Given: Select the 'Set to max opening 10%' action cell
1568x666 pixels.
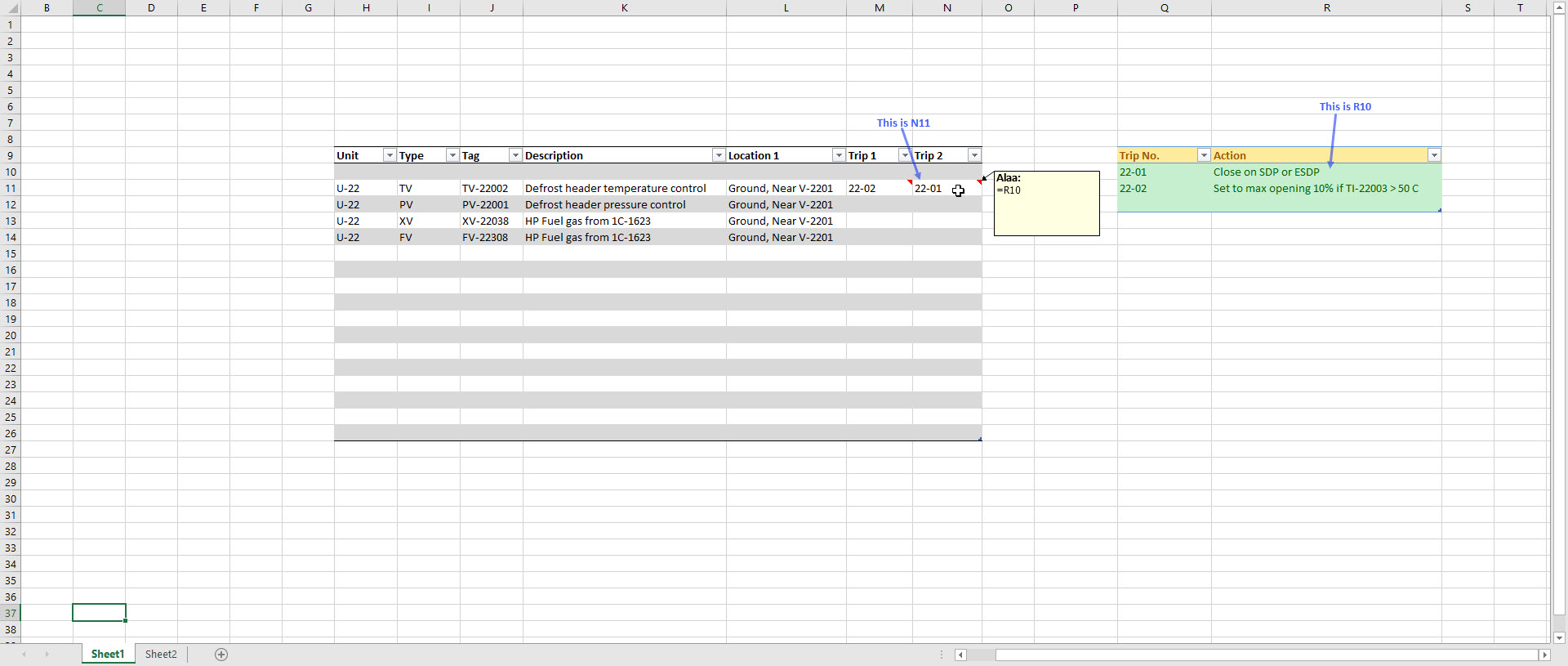Looking at the screenshot, I should [1327, 188].
